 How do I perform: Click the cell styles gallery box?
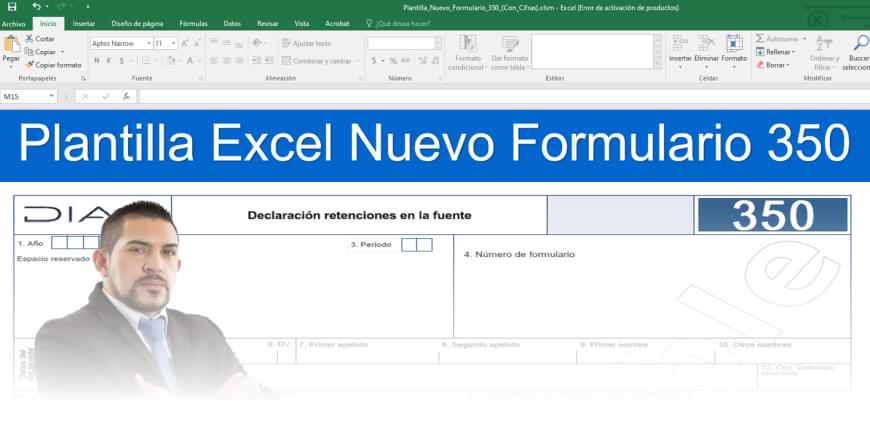[x=593, y=52]
